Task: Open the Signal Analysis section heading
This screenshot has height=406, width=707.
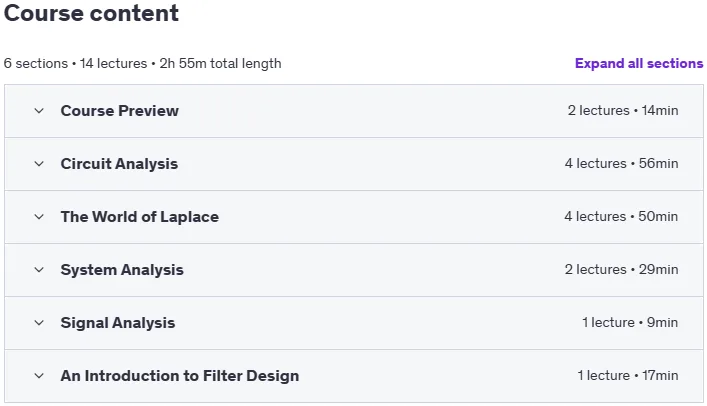Action: (x=118, y=323)
